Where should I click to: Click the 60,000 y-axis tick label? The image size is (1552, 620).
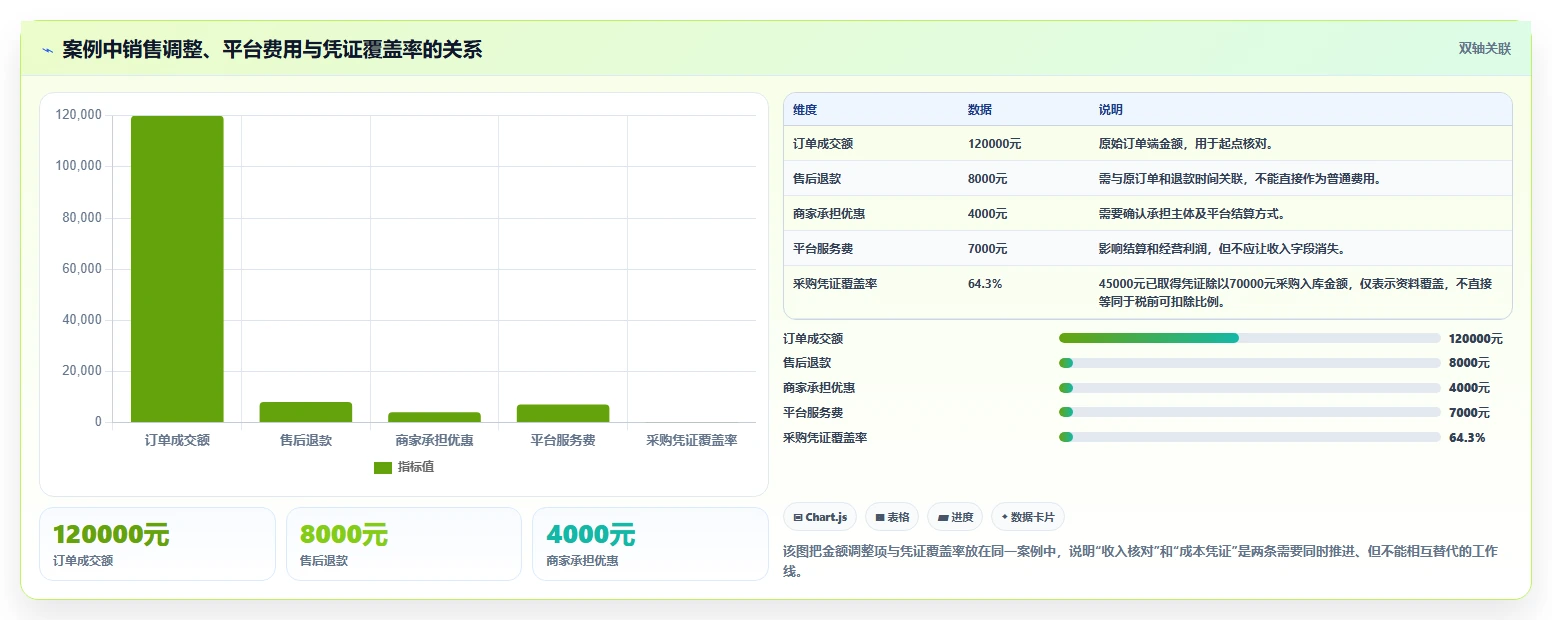point(82,269)
